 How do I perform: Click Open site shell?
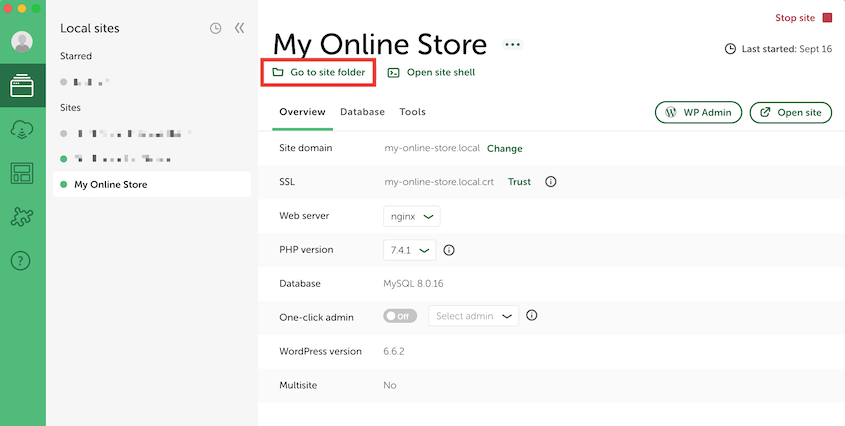pyautogui.click(x=432, y=72)
